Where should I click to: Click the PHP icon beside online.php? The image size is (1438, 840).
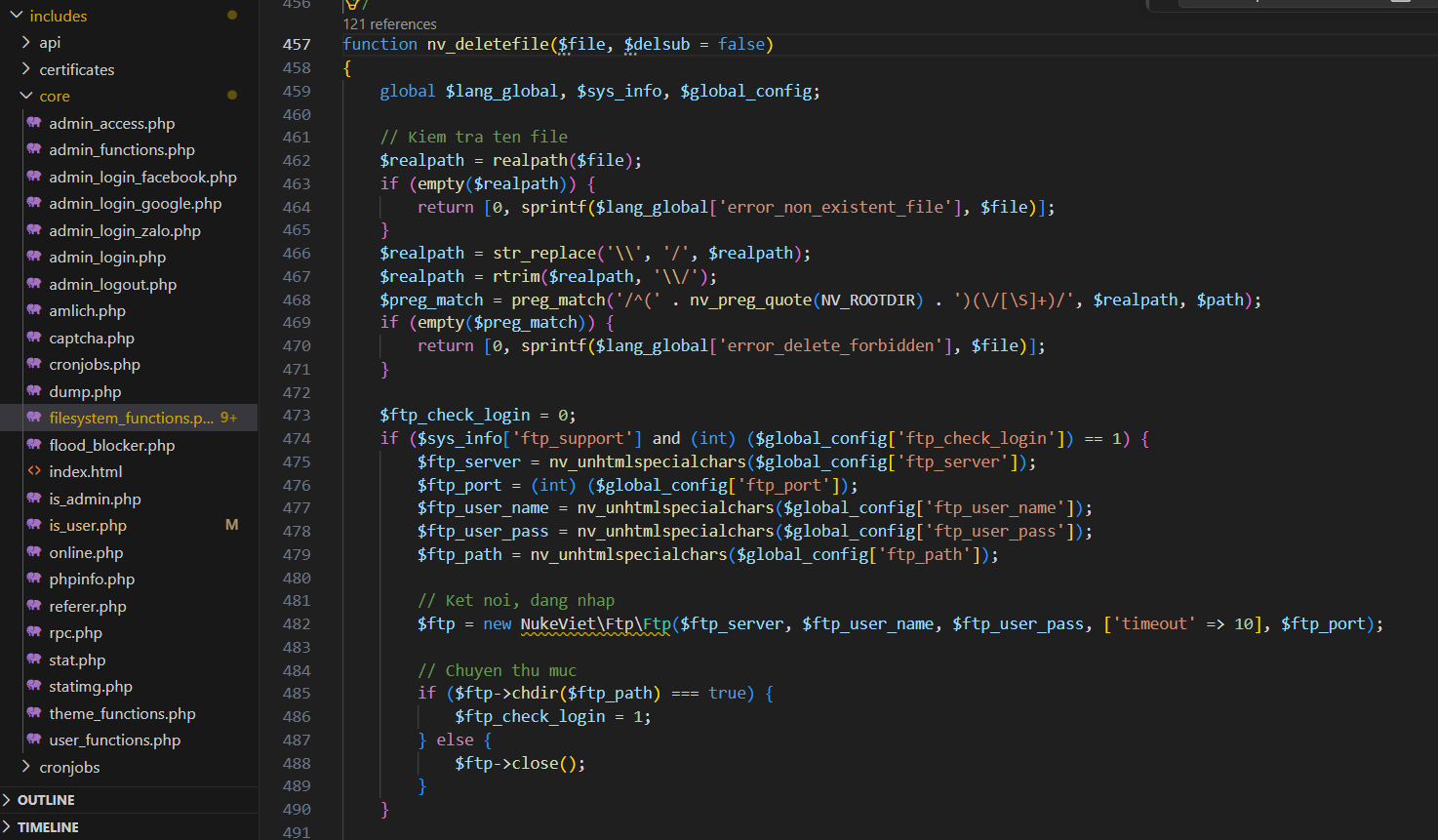pyautogui.click(x=34, y=552)
